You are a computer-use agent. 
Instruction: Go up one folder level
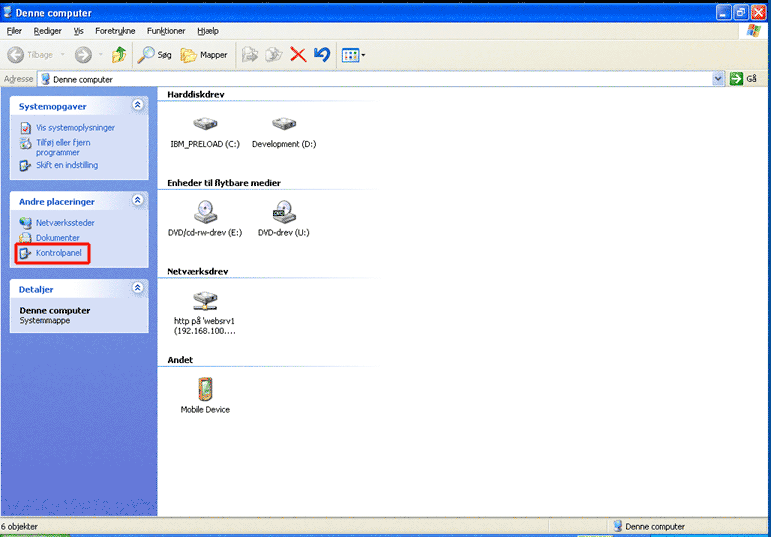[x=119, y=55]
